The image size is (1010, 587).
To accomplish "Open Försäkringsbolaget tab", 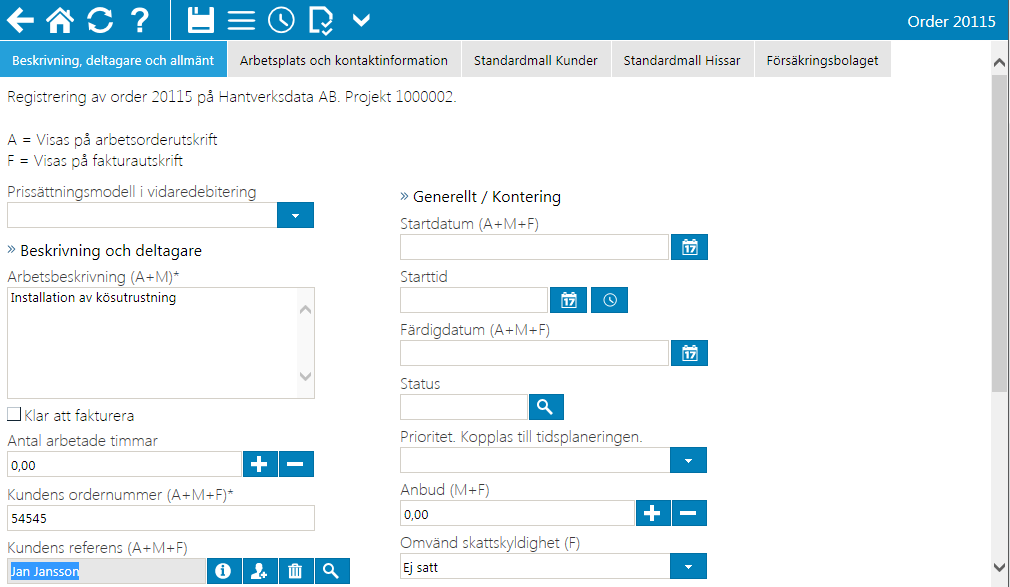I will [x=823, y=60].
